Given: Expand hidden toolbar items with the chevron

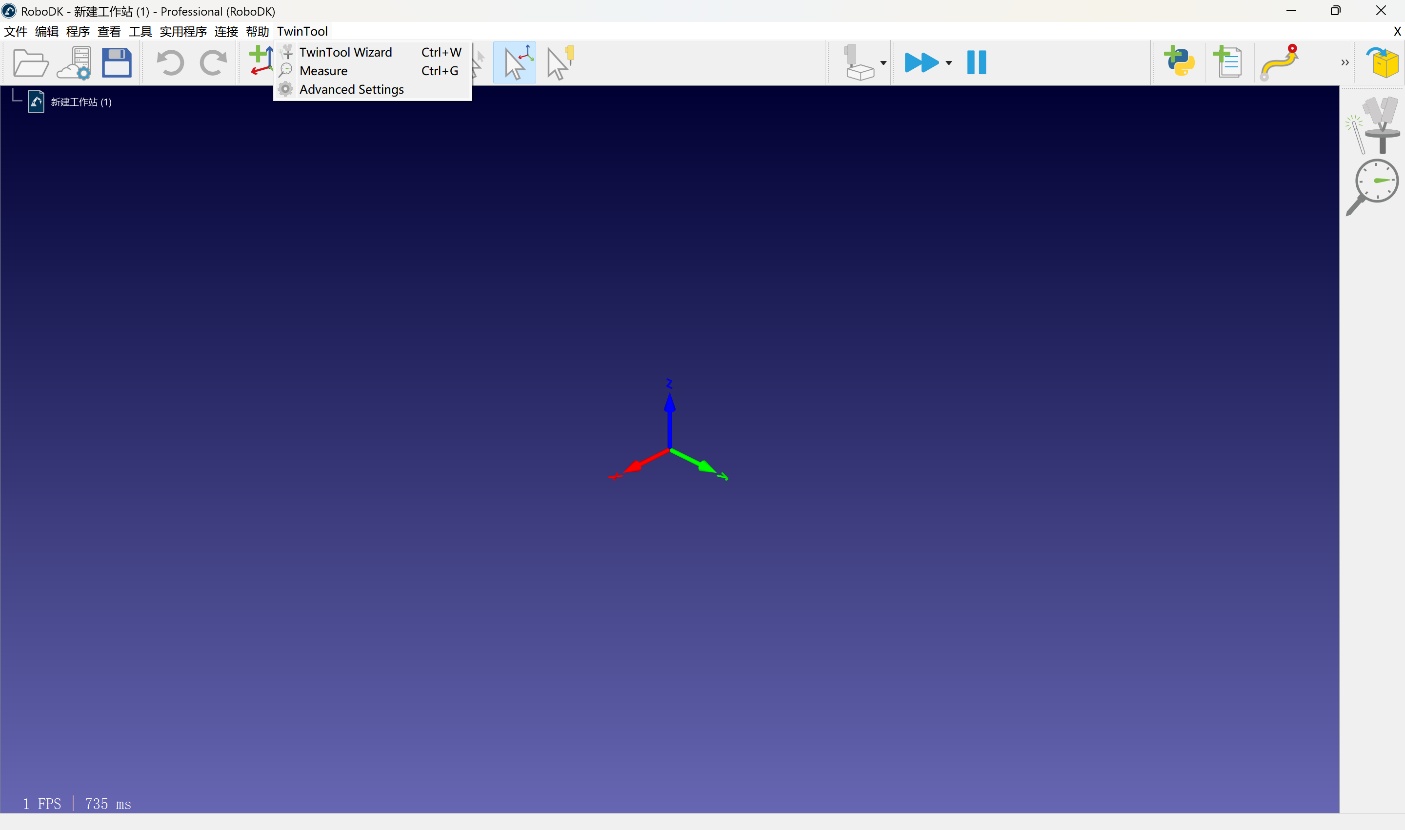Looking at the screenshot, I should click(1344, 62).
